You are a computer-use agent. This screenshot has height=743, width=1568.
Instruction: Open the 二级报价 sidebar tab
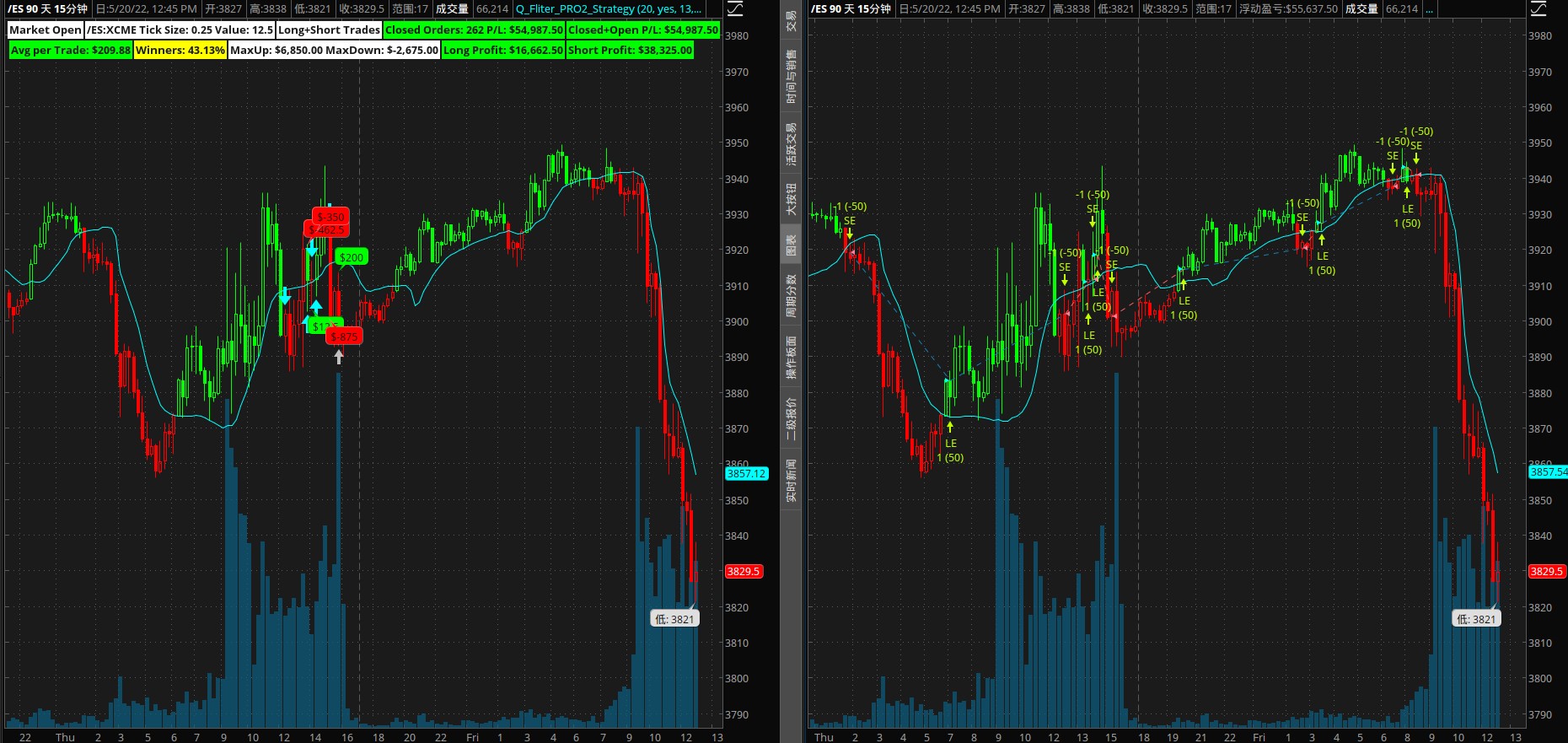point(791,419)
